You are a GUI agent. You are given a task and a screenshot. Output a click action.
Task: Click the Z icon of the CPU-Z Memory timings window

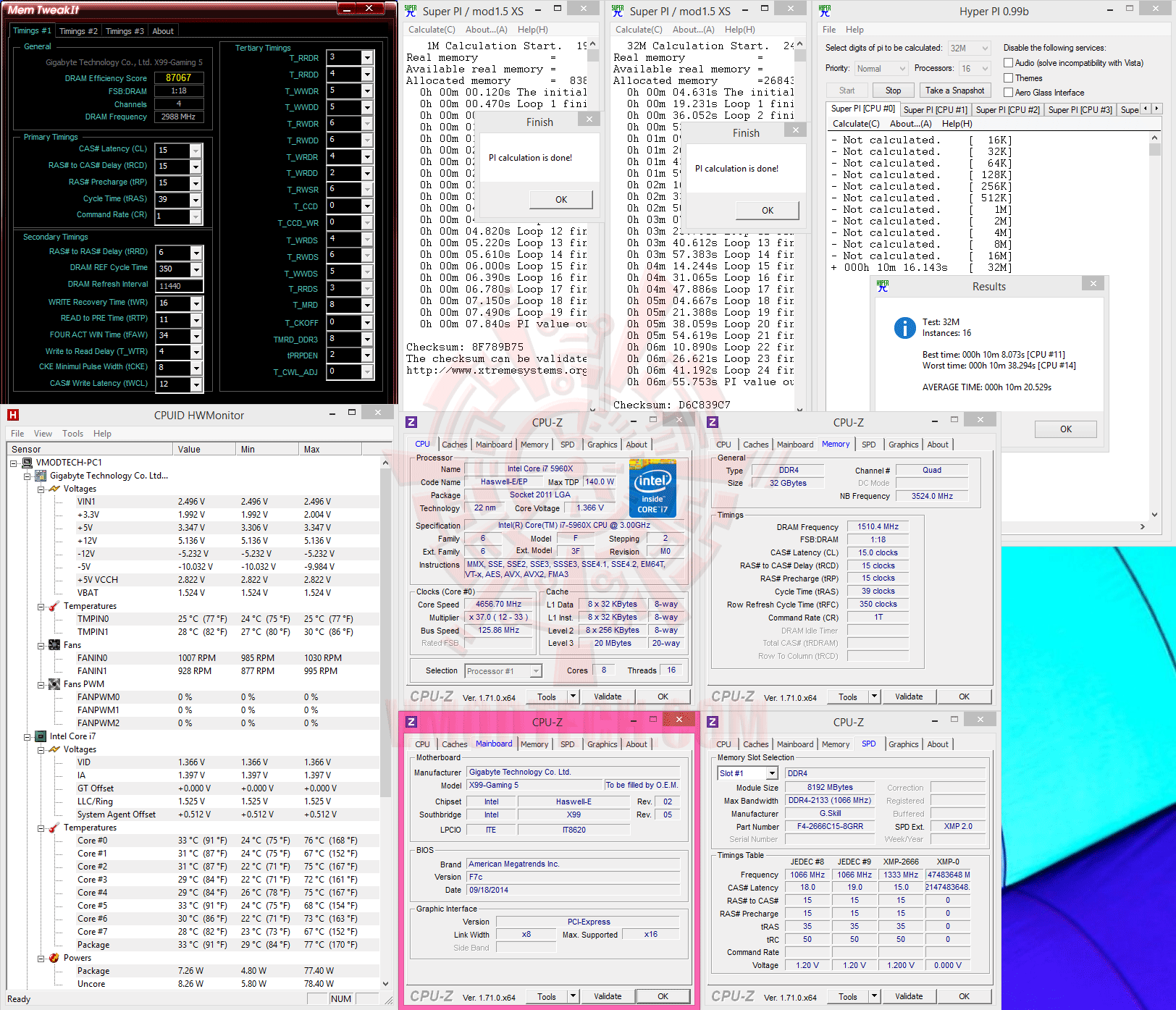coord(713,422)
